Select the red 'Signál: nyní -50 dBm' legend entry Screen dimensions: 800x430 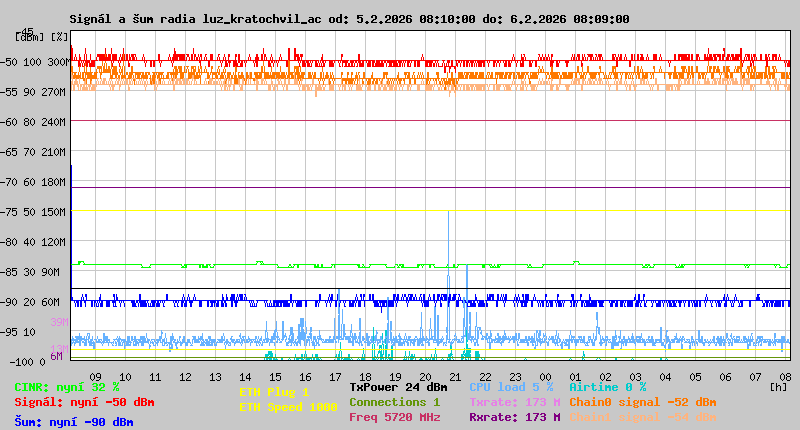click(x=84, y=402)
